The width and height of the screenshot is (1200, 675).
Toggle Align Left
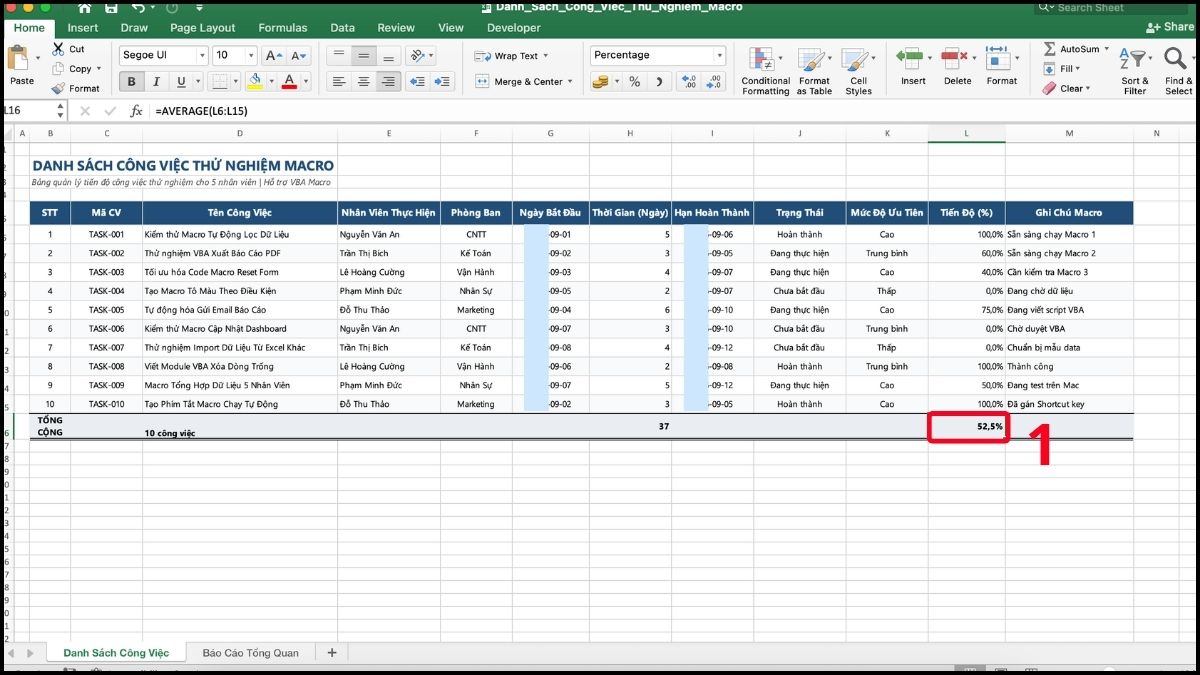(340, 82)
